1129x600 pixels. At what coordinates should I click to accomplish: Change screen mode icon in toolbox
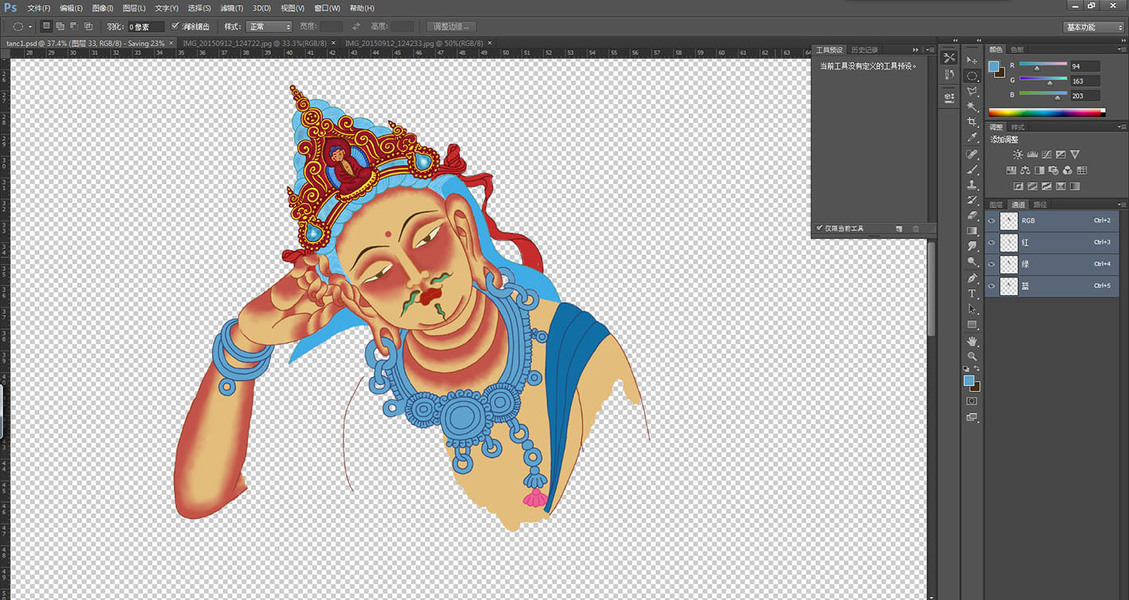pyautogui.click(x=972, y=417)
